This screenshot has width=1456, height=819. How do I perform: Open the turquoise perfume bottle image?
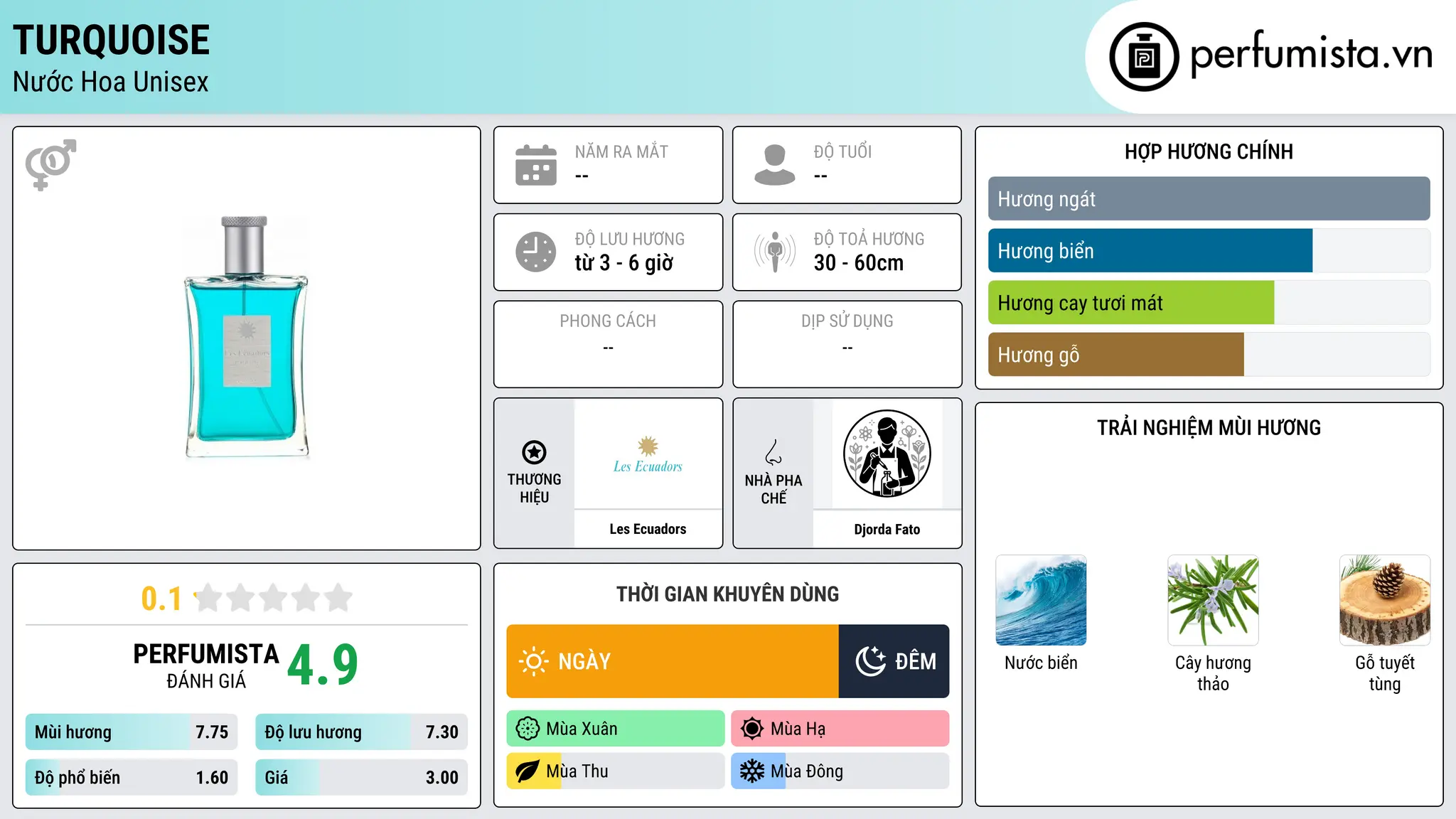[247, 337]
